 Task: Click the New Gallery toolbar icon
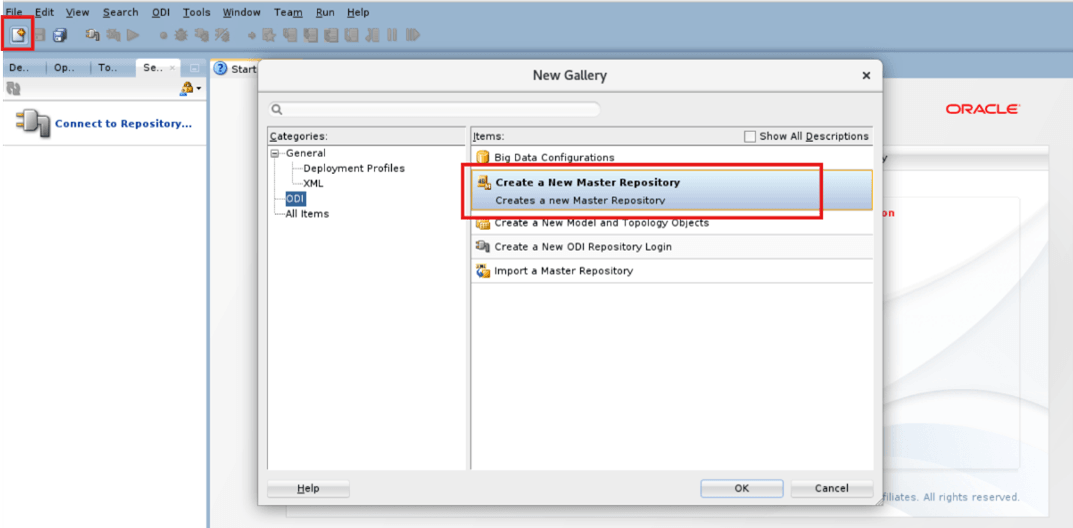pos(18,35)
